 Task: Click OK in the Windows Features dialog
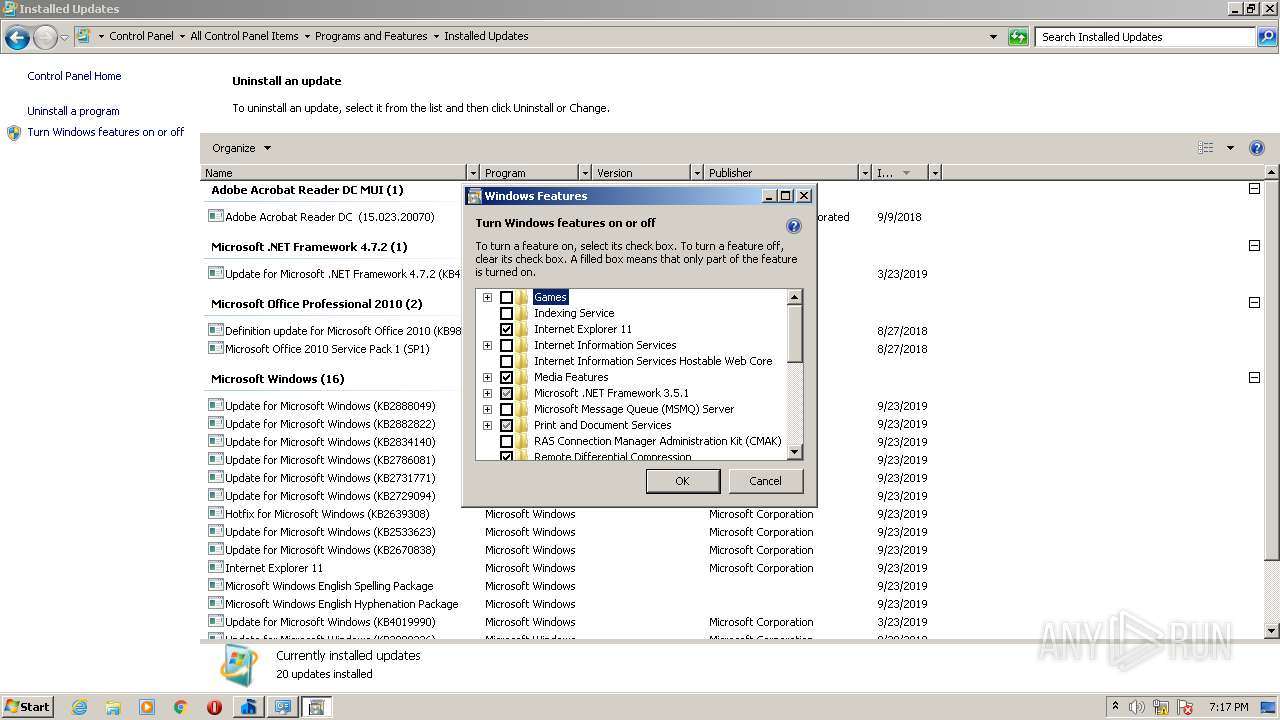tap(682, 481)
